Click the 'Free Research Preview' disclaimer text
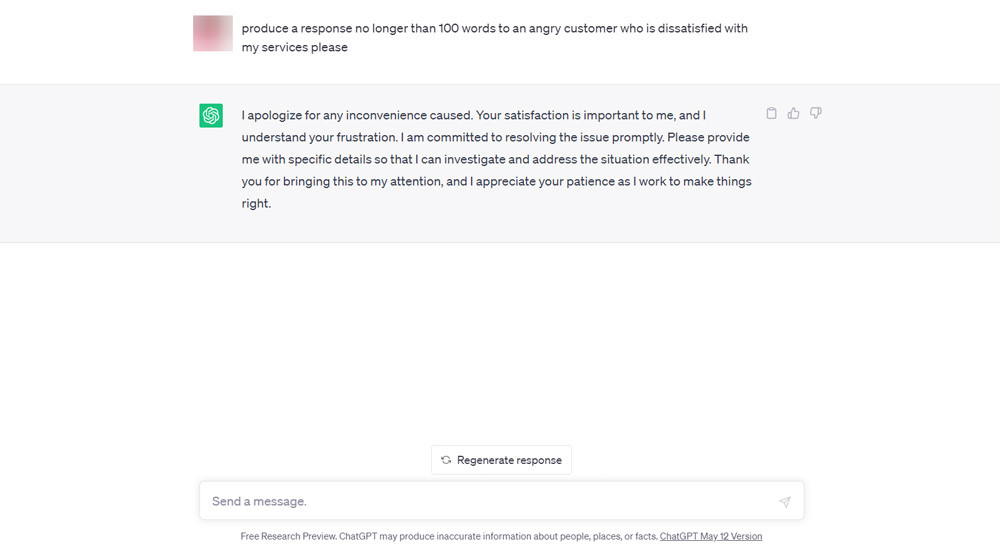Screen dimensions: 1000x560 [449, 536]
